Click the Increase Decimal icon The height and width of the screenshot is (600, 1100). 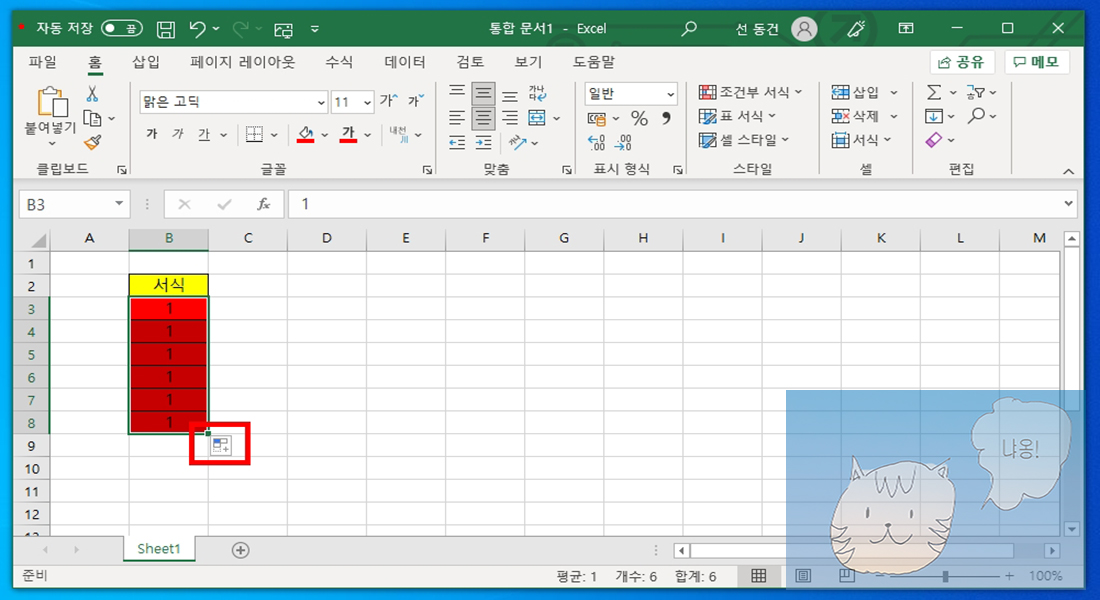596,143
